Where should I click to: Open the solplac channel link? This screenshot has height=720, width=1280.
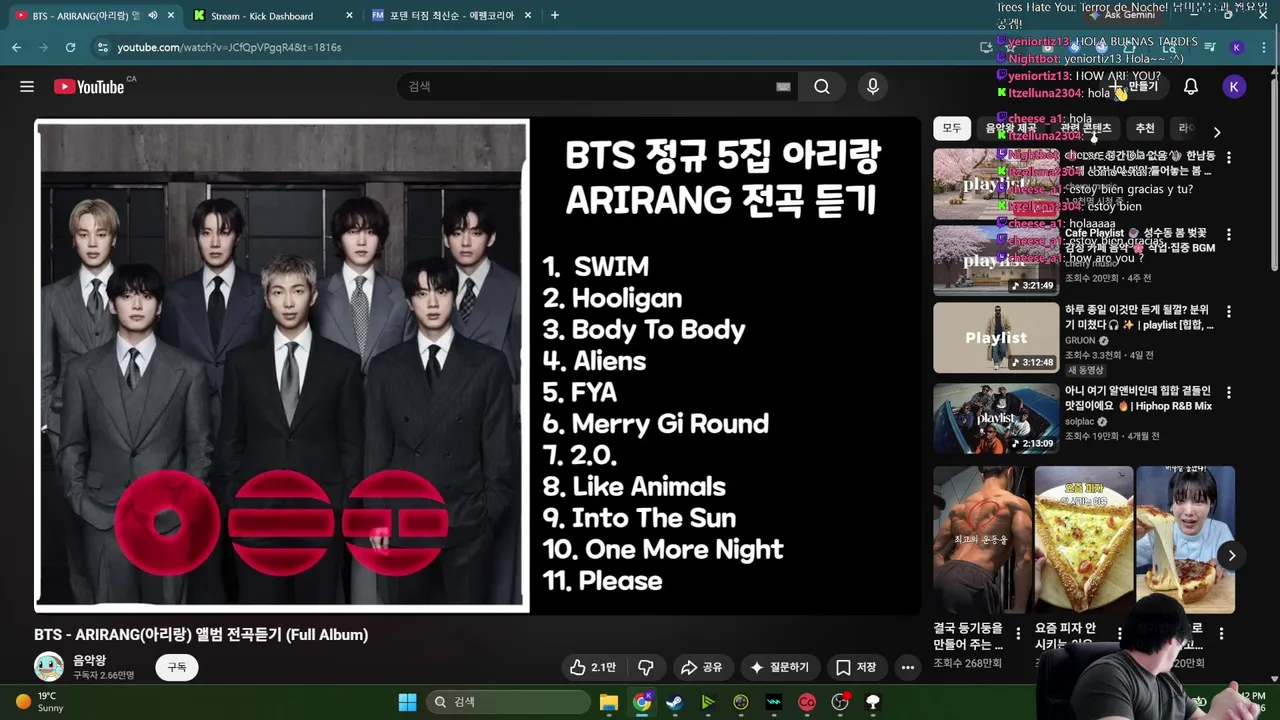coord(1079,422)
